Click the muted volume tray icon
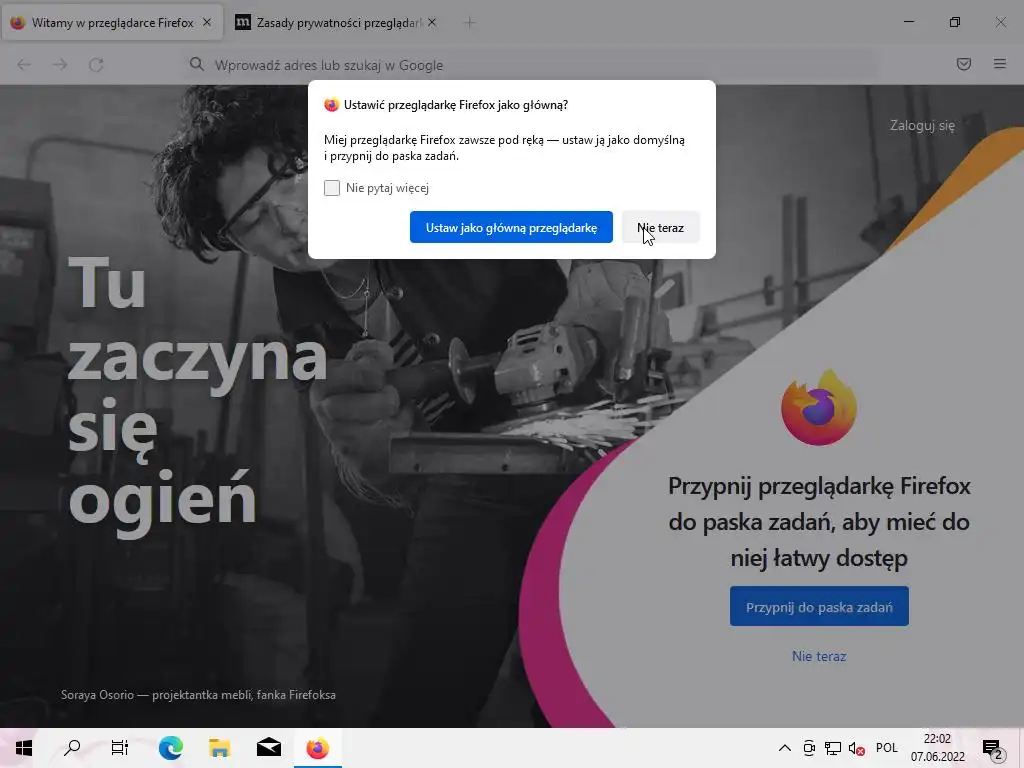The height and width of the screenshot is (768, 1024). tap(856, 748)
